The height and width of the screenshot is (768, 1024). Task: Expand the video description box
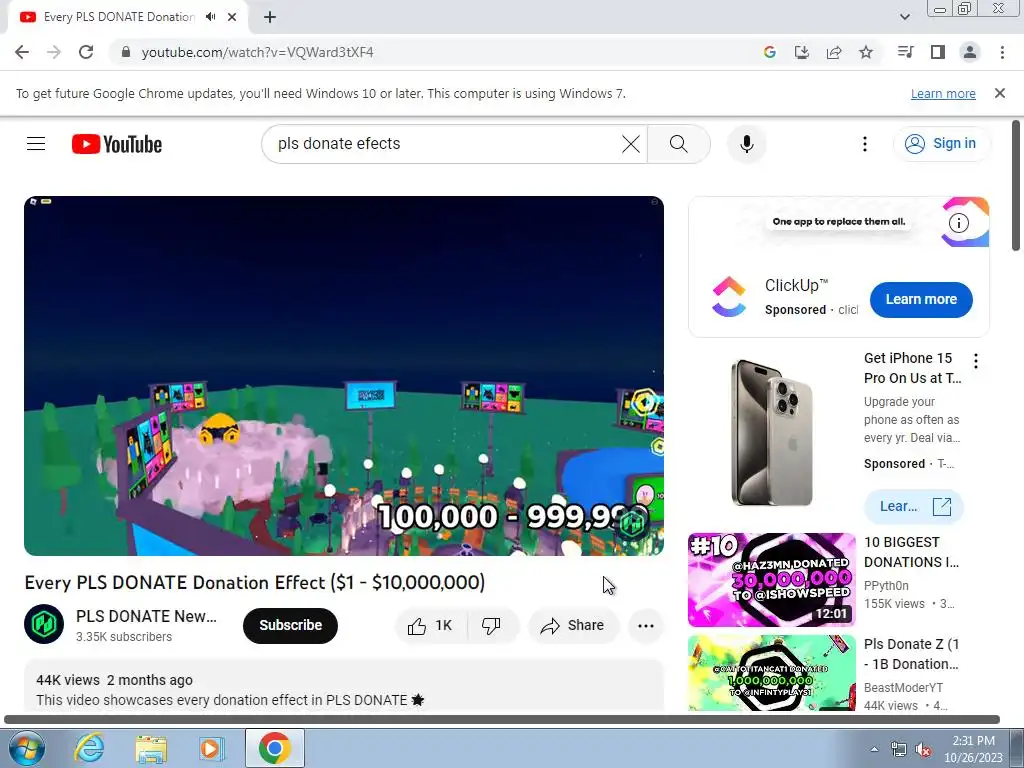344,686
